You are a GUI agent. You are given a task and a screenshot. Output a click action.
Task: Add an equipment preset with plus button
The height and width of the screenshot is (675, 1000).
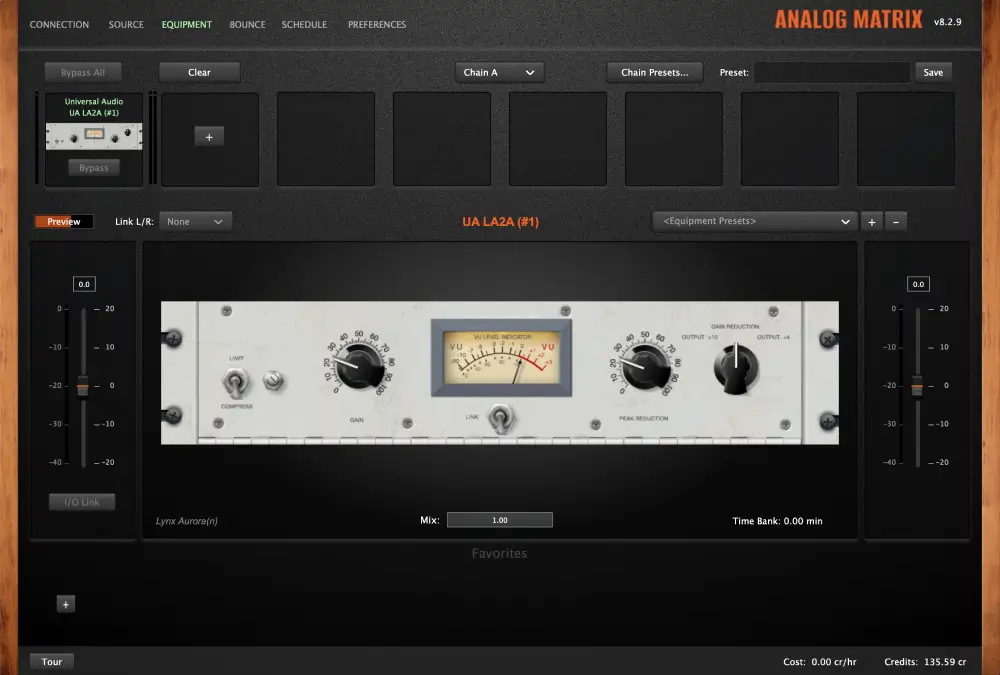coord(871,221)
